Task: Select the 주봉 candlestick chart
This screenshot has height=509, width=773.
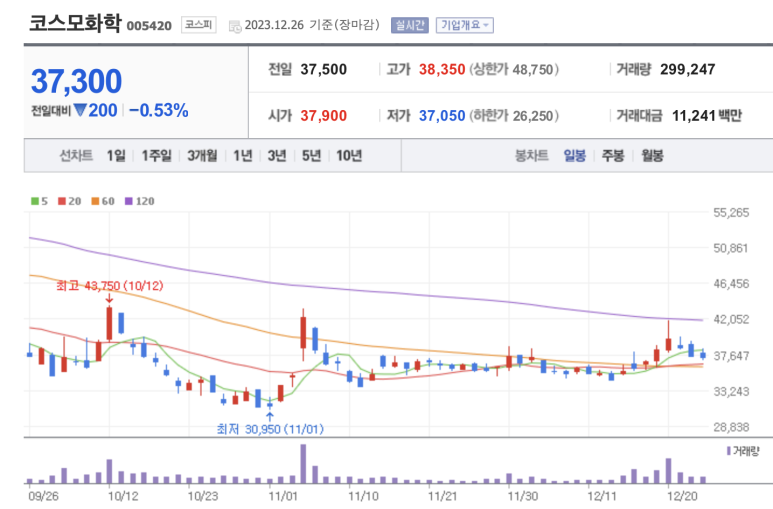Action: pos(613,156)
